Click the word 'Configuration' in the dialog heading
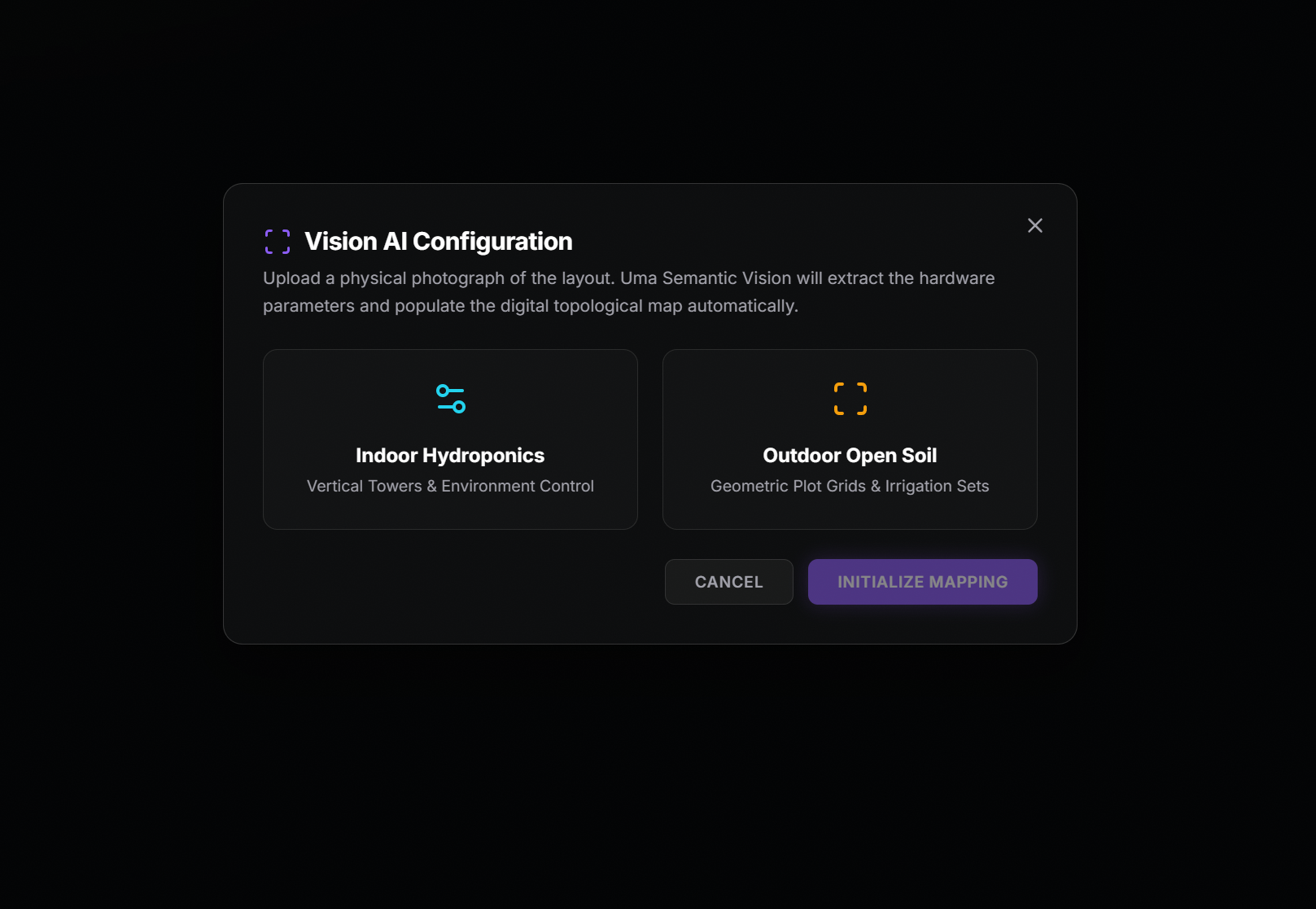The width and height of the screenshot is (1316, 909). point(492,242)
